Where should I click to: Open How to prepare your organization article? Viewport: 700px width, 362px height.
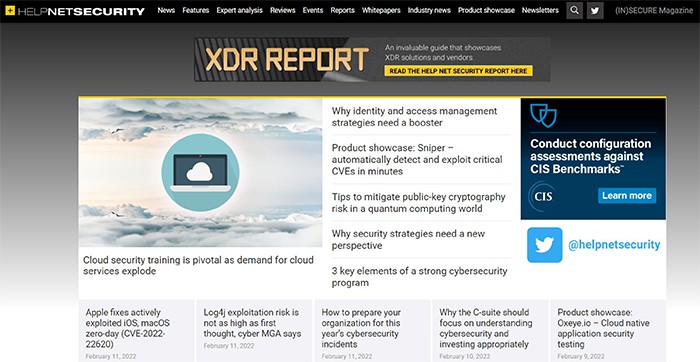[x=361, y=328]
